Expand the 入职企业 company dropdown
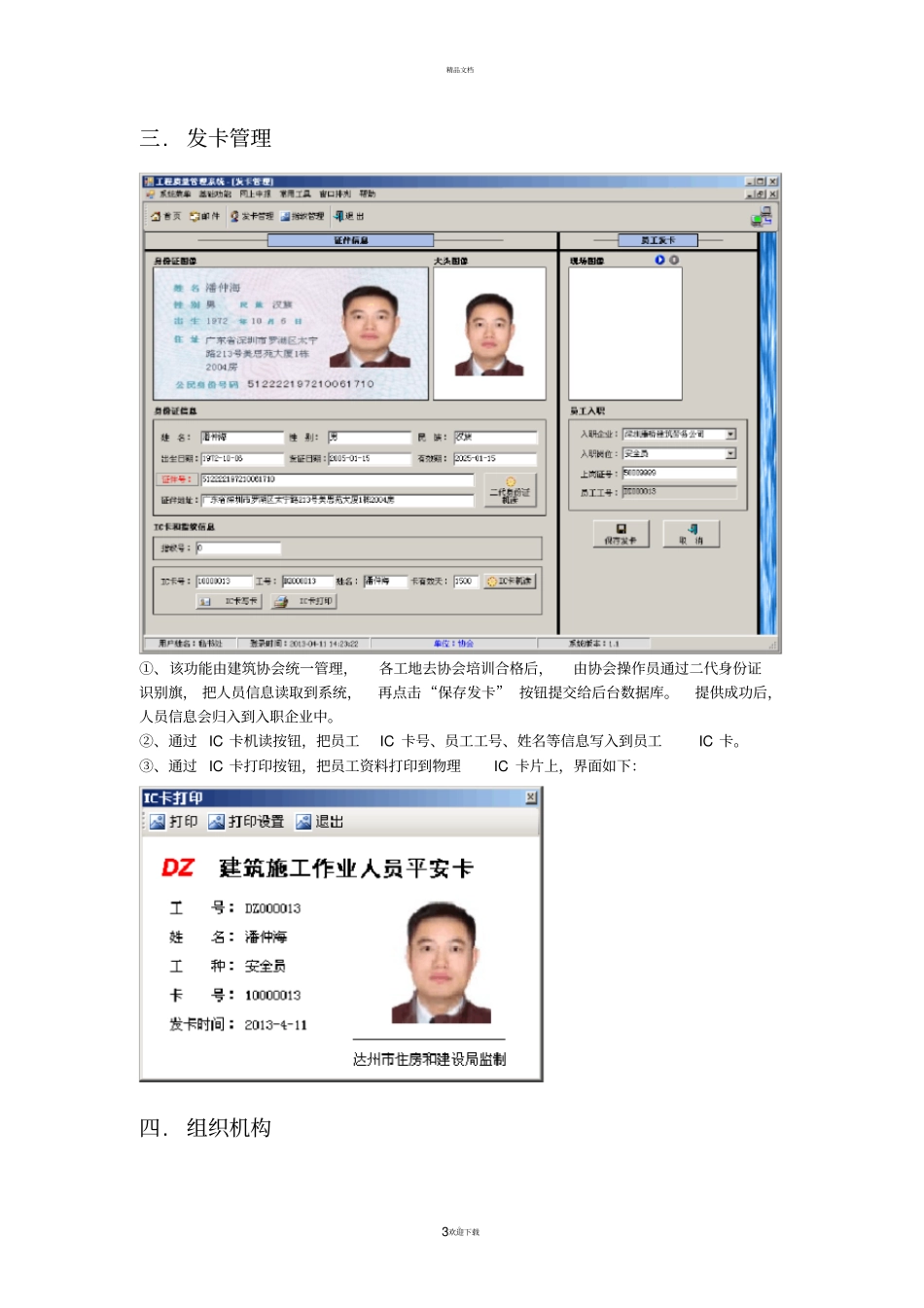This screenshot has height=1308, width=924. [x=731, y=435]
